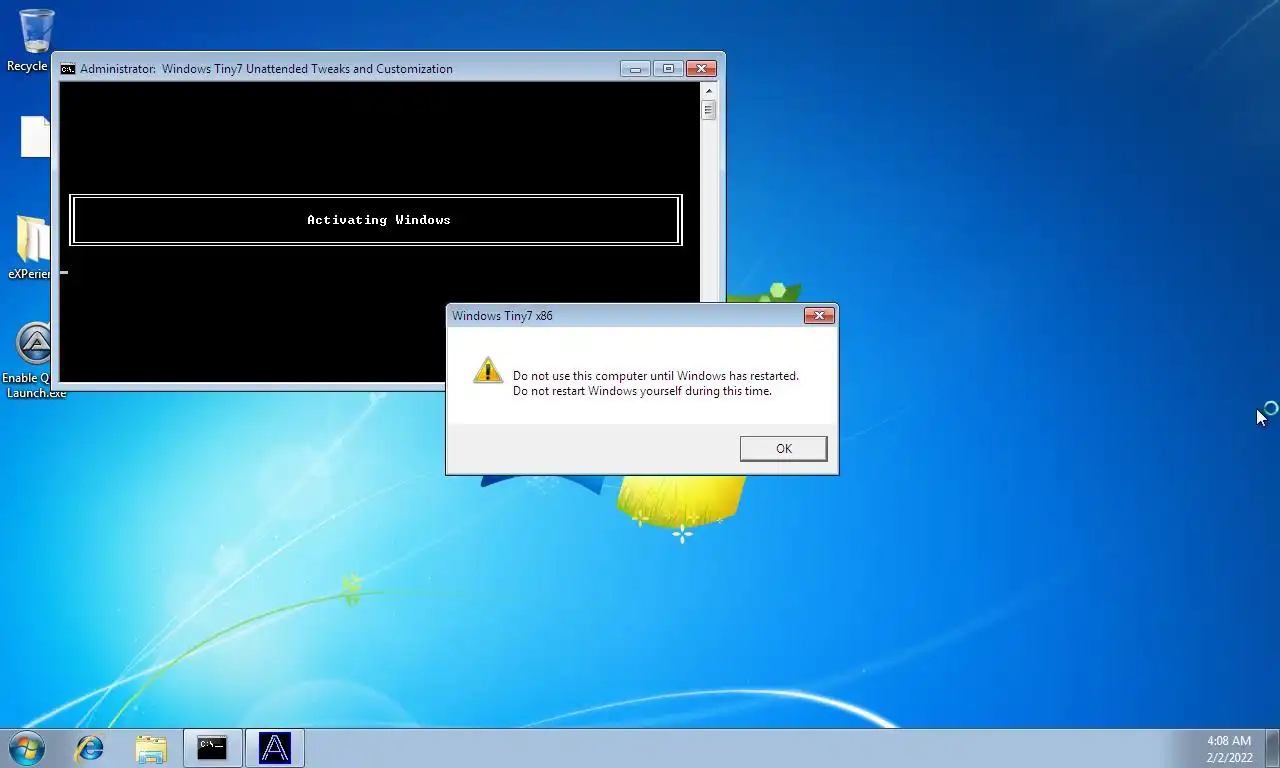Click the Activating Windows banner text
This screenshot has width=1280, height=768.
pos(379,220)
